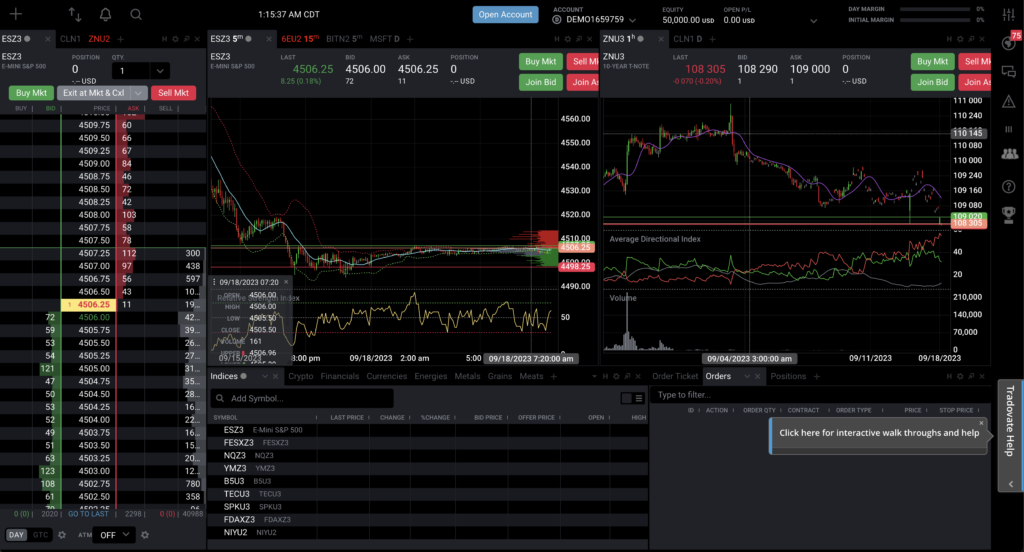
Task: Open the chat bubbles icon in right sidebar
Action: click(x=1009, y=72)
